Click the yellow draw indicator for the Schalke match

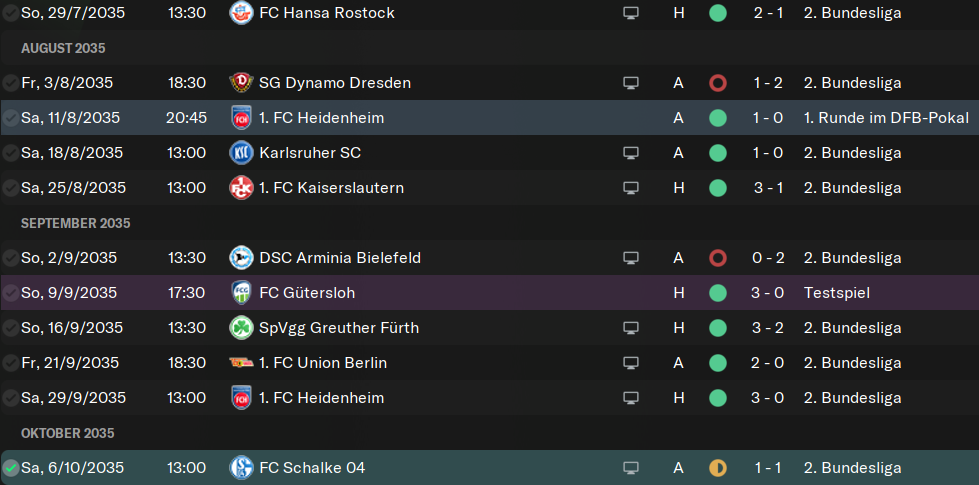(718, 468)
